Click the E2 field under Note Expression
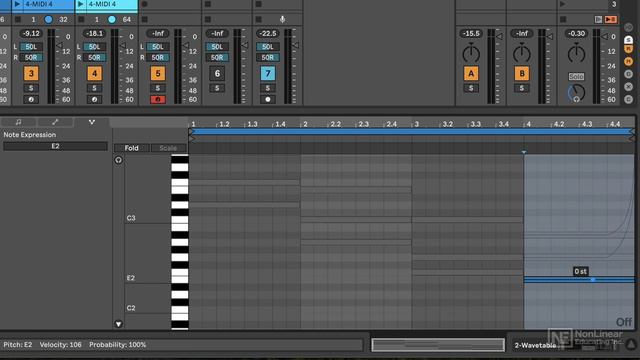Screen dimensions: 640x360 [x=56, y=146]
